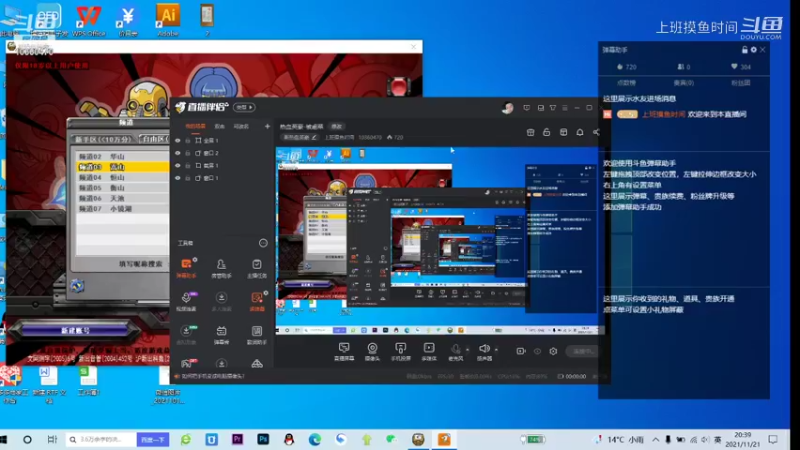
Task: Toggle visibility of 截屏 1 source
Action: click(178, 165)
